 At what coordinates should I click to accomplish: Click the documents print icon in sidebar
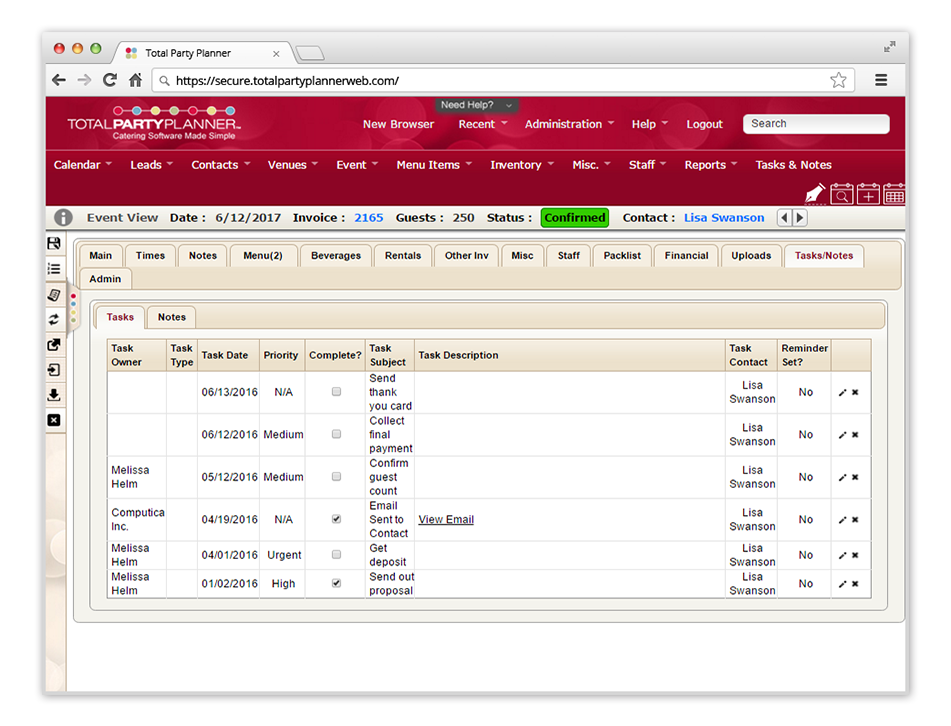pos(54,295)
